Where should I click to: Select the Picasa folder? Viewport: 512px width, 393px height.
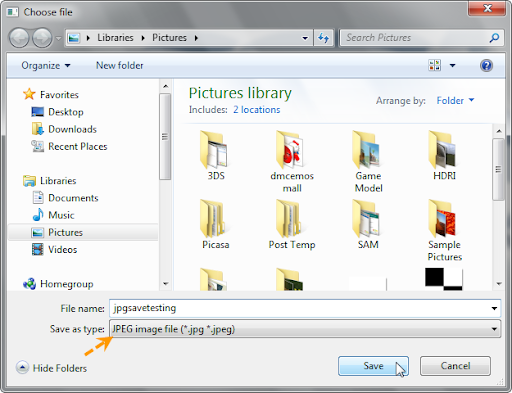click(215, 224)
